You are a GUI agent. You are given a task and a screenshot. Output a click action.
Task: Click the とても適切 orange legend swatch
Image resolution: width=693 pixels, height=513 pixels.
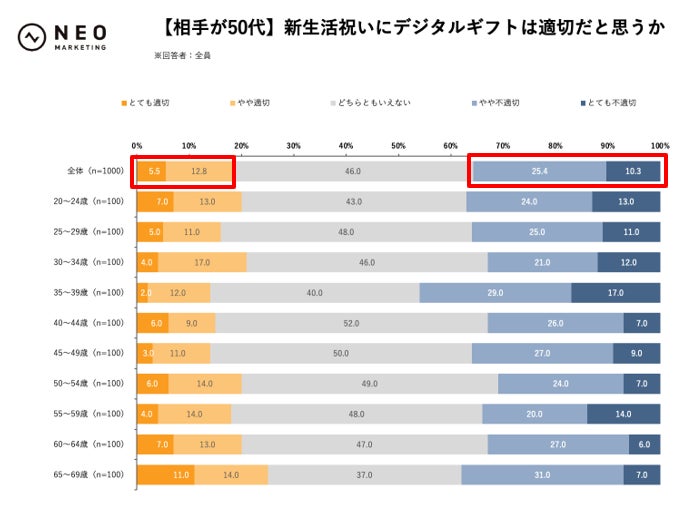point(124,103)
